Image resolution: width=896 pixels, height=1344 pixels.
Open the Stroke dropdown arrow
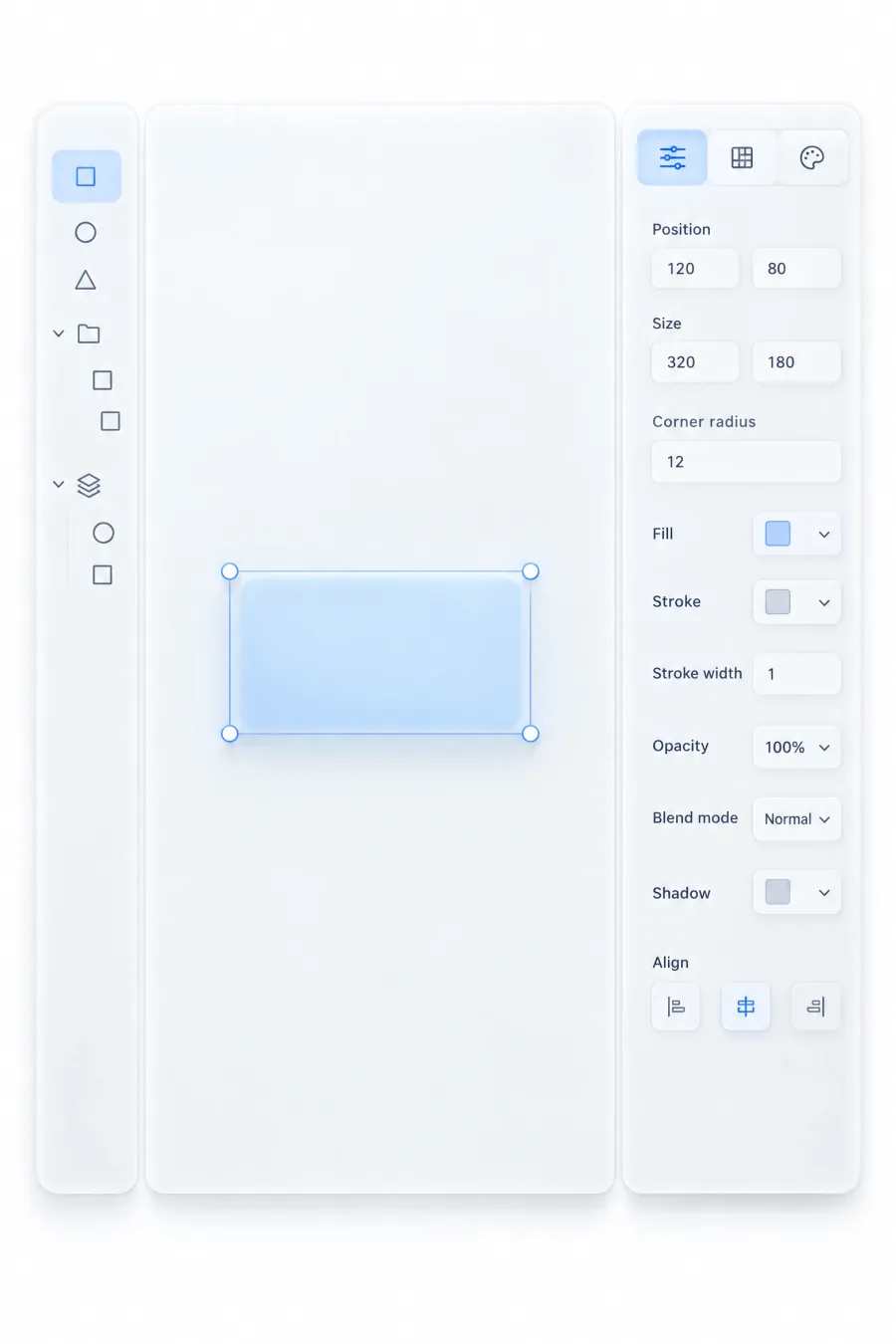824,602
